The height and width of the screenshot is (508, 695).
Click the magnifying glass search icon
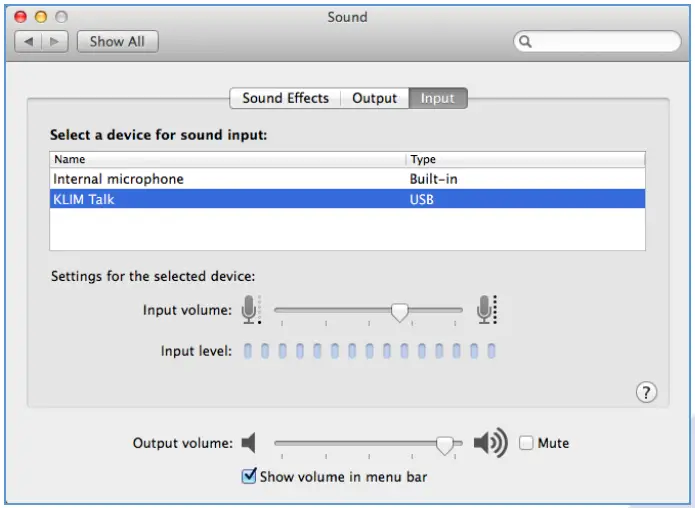click(525, 41)
